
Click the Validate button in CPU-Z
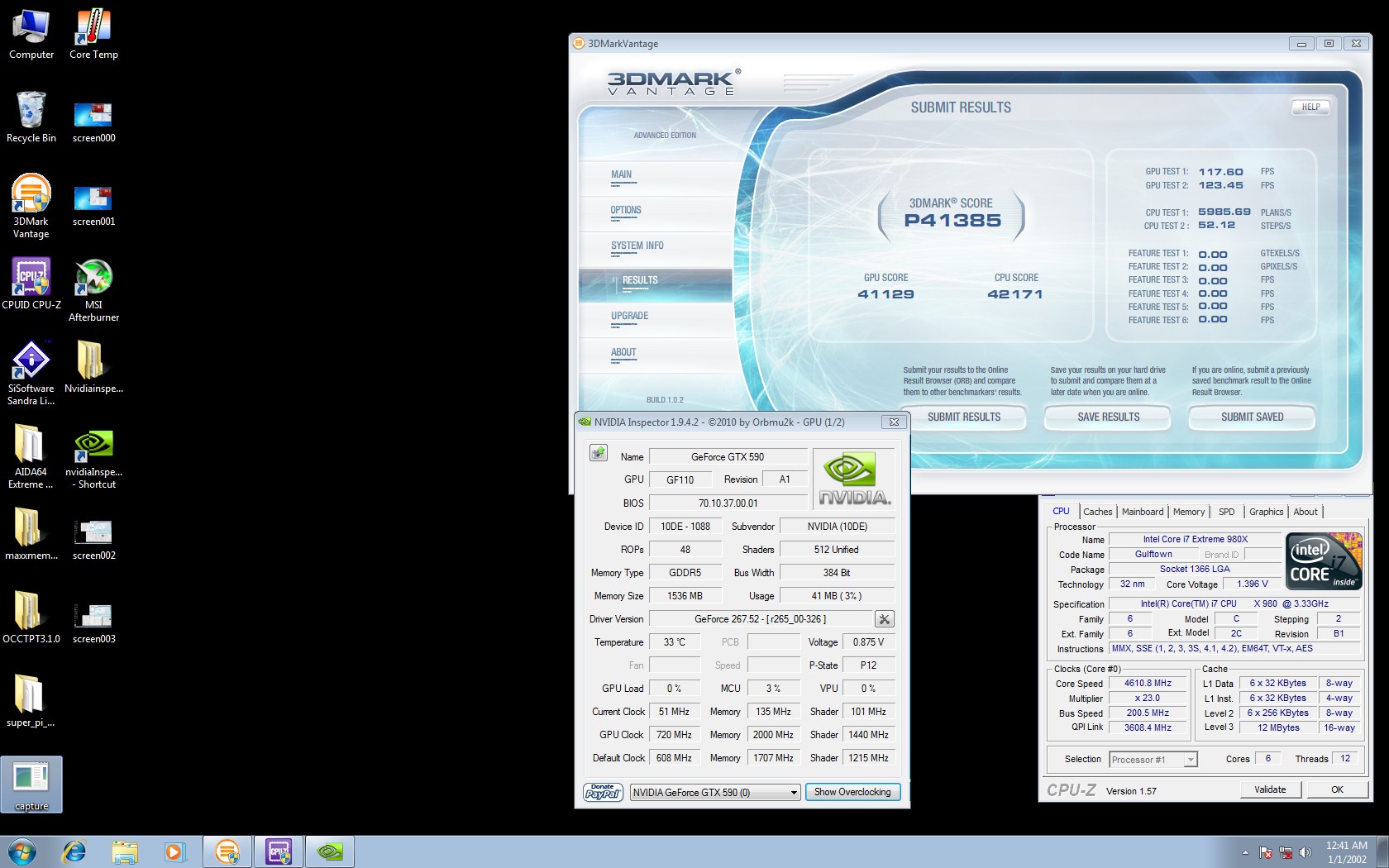pos(1271,789)
